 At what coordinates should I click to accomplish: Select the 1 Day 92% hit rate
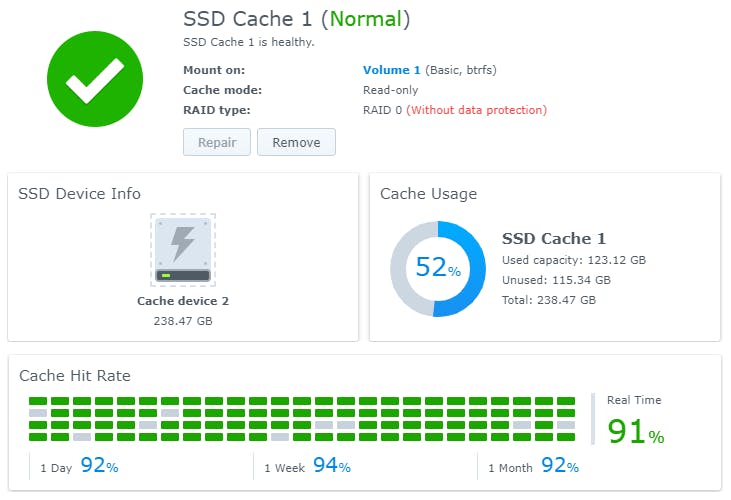tap(79, 466)
